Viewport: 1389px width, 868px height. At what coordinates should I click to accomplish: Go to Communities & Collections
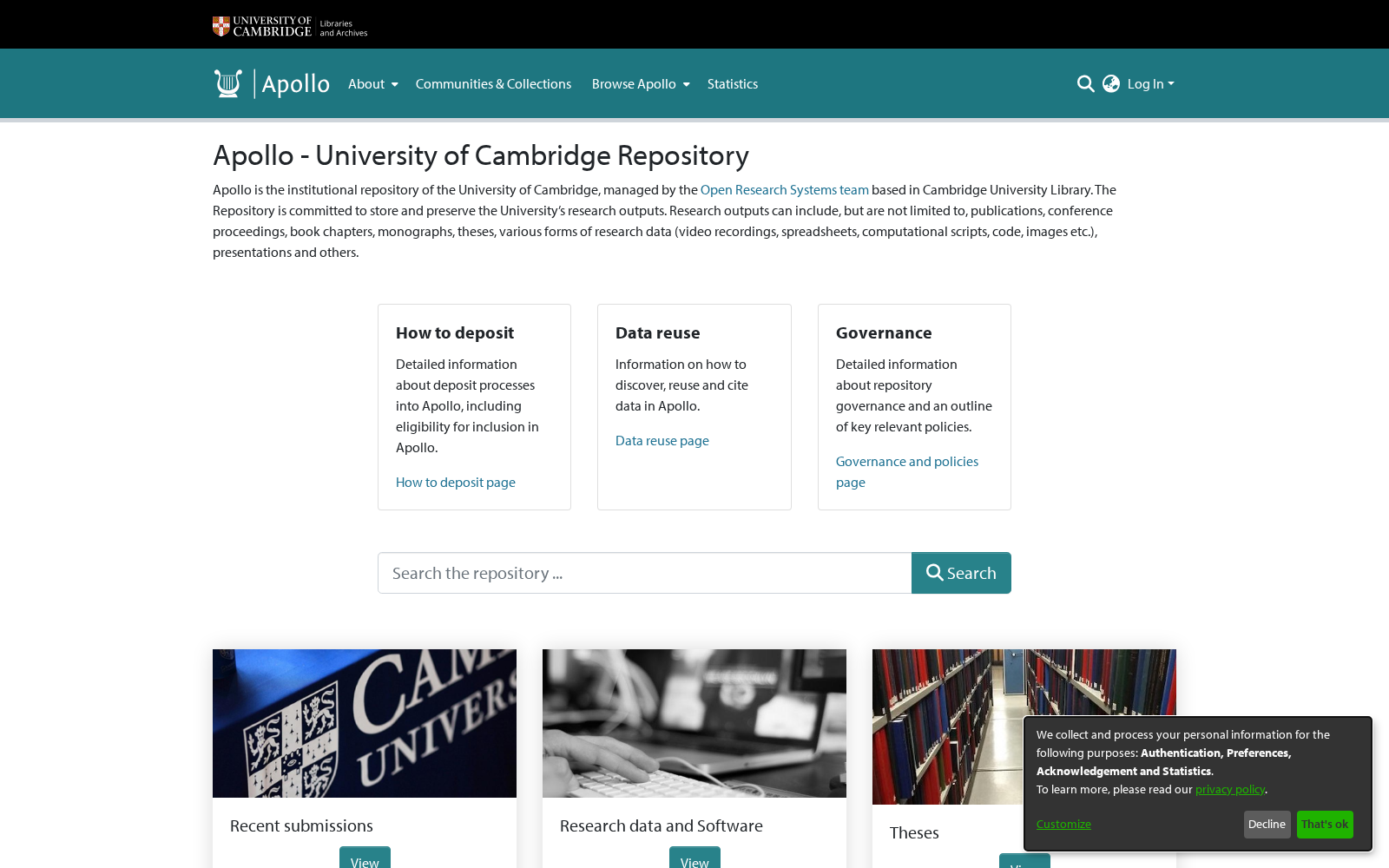pyautogui.click(x=493, y=84)
